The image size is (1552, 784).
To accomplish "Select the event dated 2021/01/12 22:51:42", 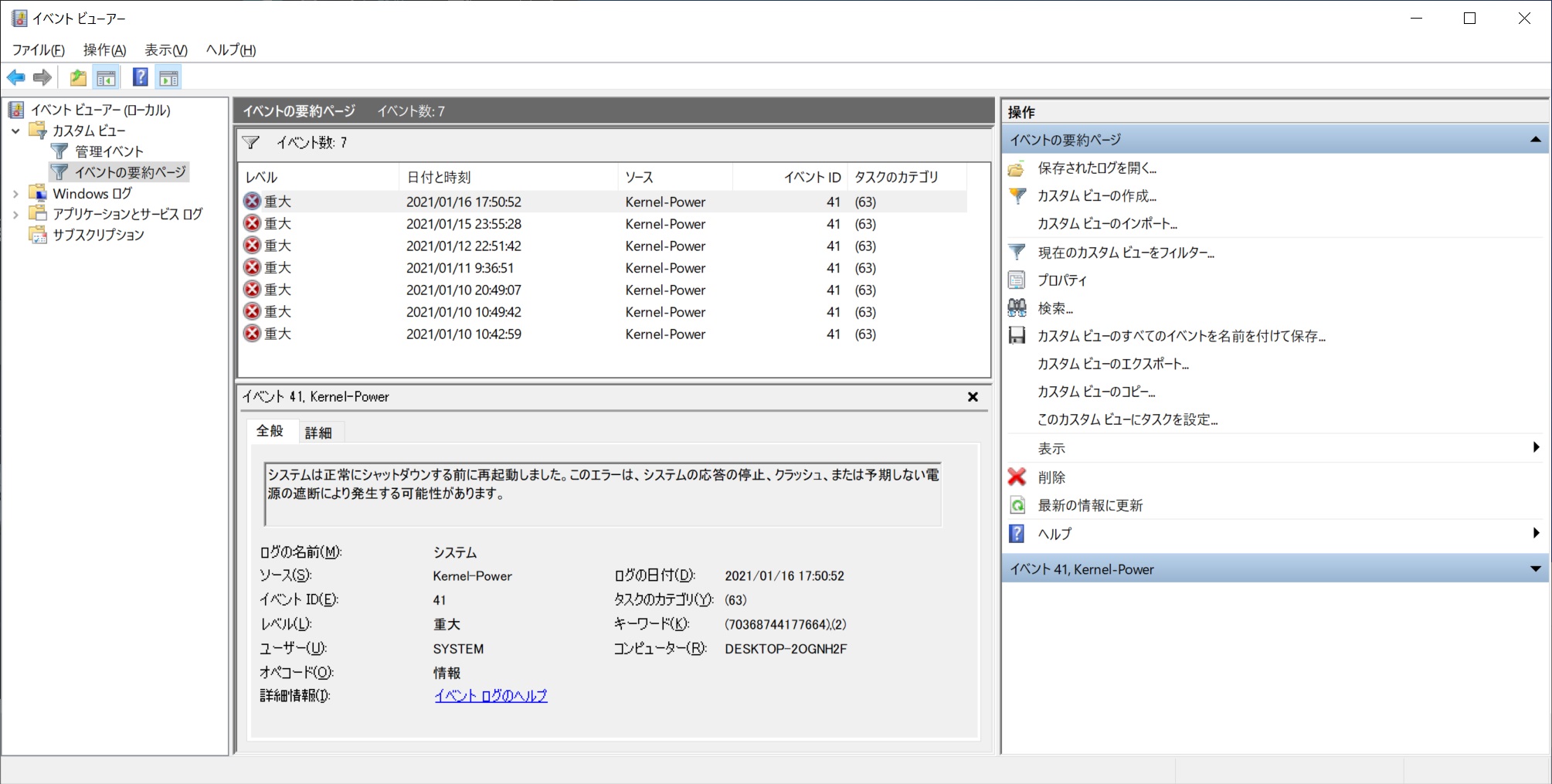I will (464, 246).
